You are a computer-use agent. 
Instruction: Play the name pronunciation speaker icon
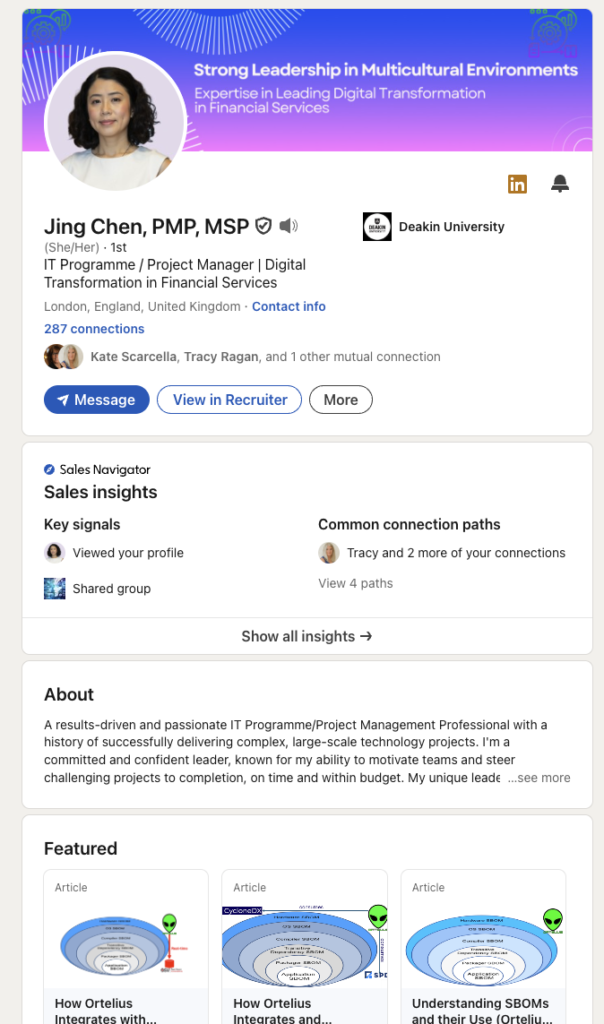[289, 226]
